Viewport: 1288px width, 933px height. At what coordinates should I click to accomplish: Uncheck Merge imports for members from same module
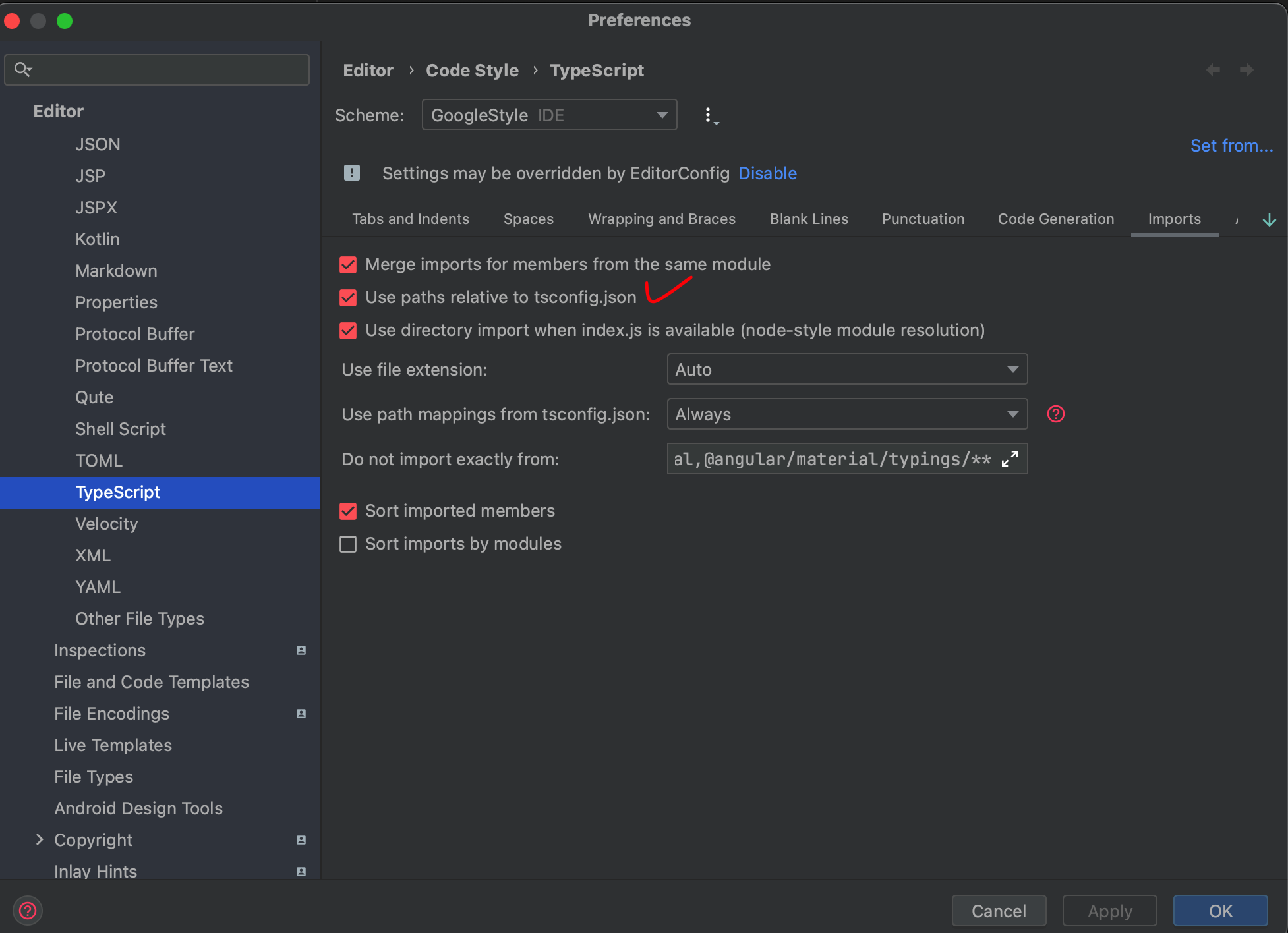pyautogui.click(x=348, y=265)
